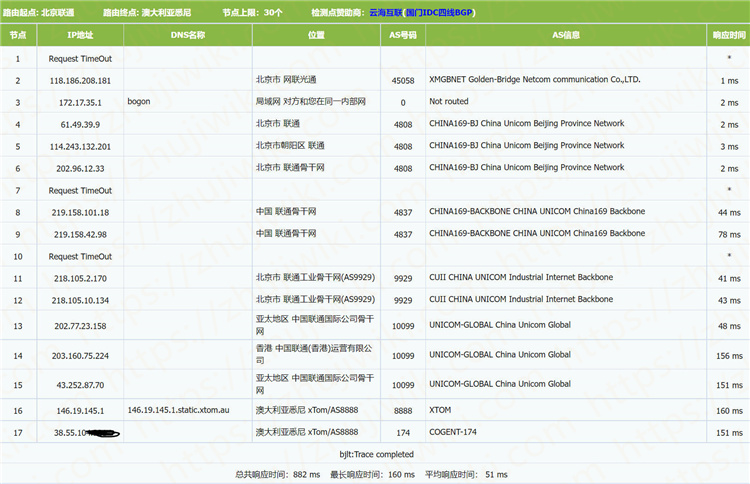Viewport: 750px width, 484px height.
Task: Select IP address 203.160.75.224
Action: pos(80,356)
